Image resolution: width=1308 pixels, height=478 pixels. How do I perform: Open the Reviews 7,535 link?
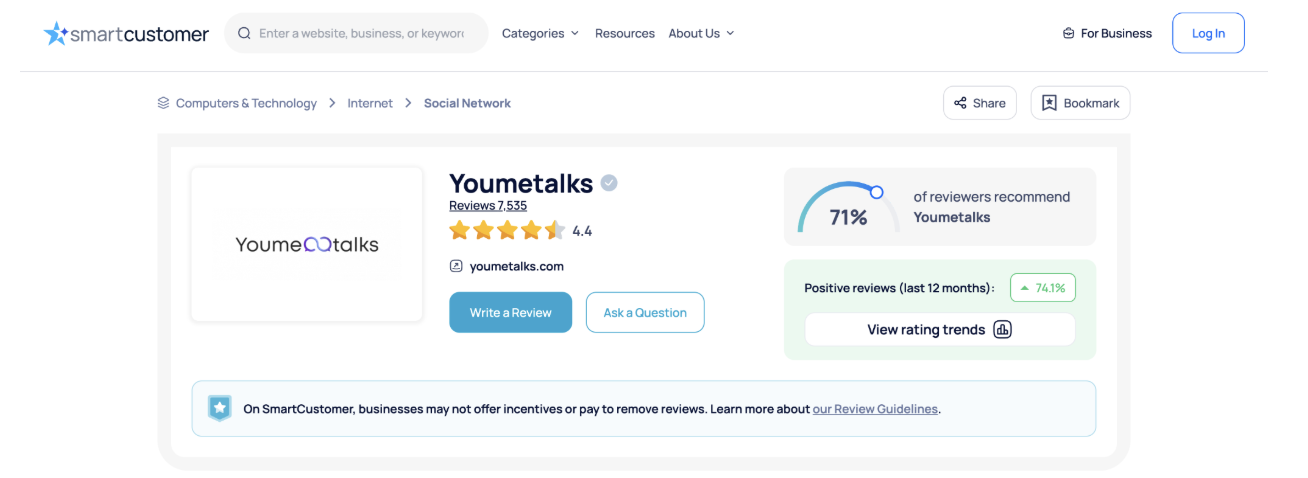pyautogui.click(x=488, y=205)
